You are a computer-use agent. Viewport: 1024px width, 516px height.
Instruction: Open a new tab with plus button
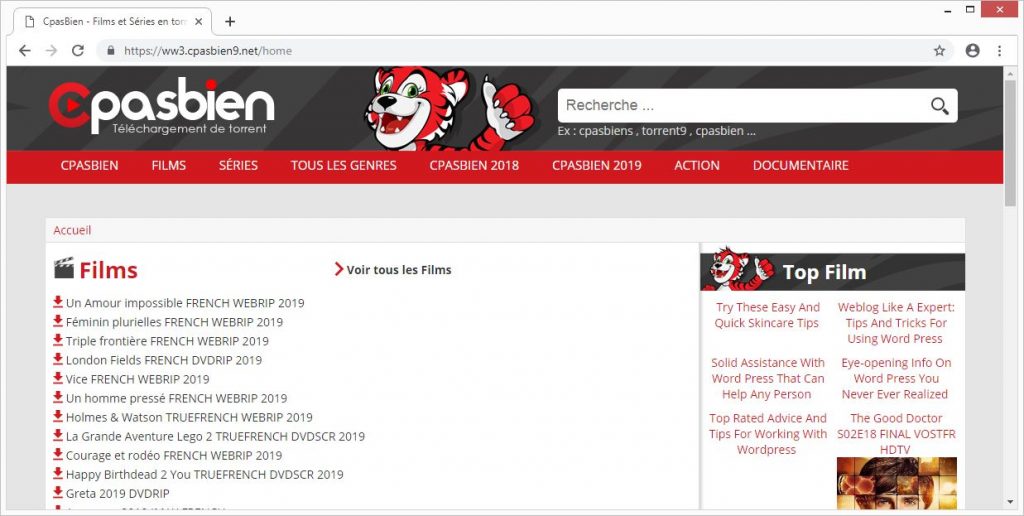pos(230,22)
